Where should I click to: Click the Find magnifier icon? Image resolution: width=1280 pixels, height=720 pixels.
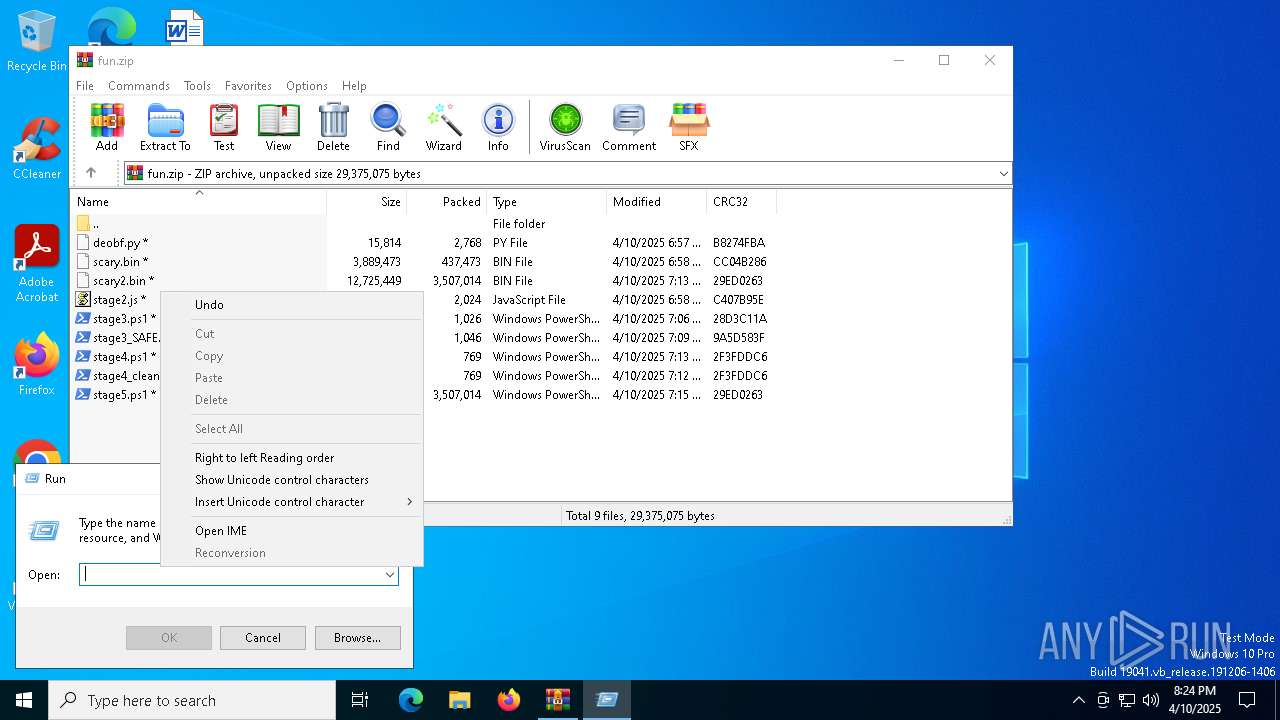pyautogui.click(x=388, y=127)
